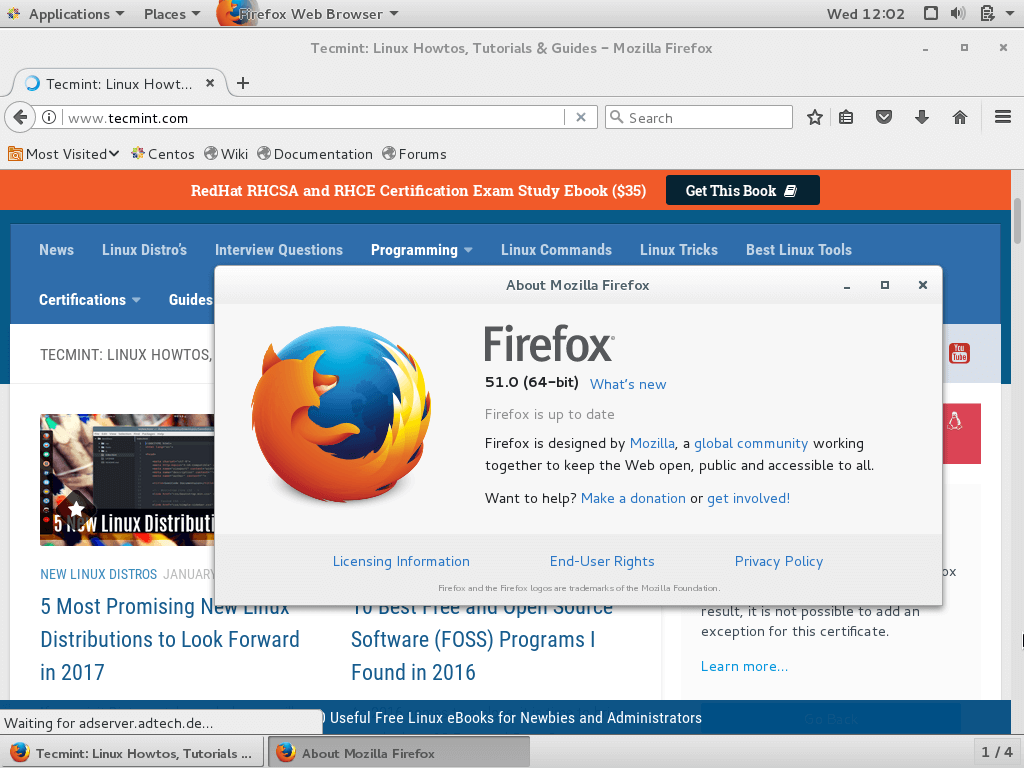
Task: Expand the Certifications menu
Action: pyautogui.click(x=89, y=300)
